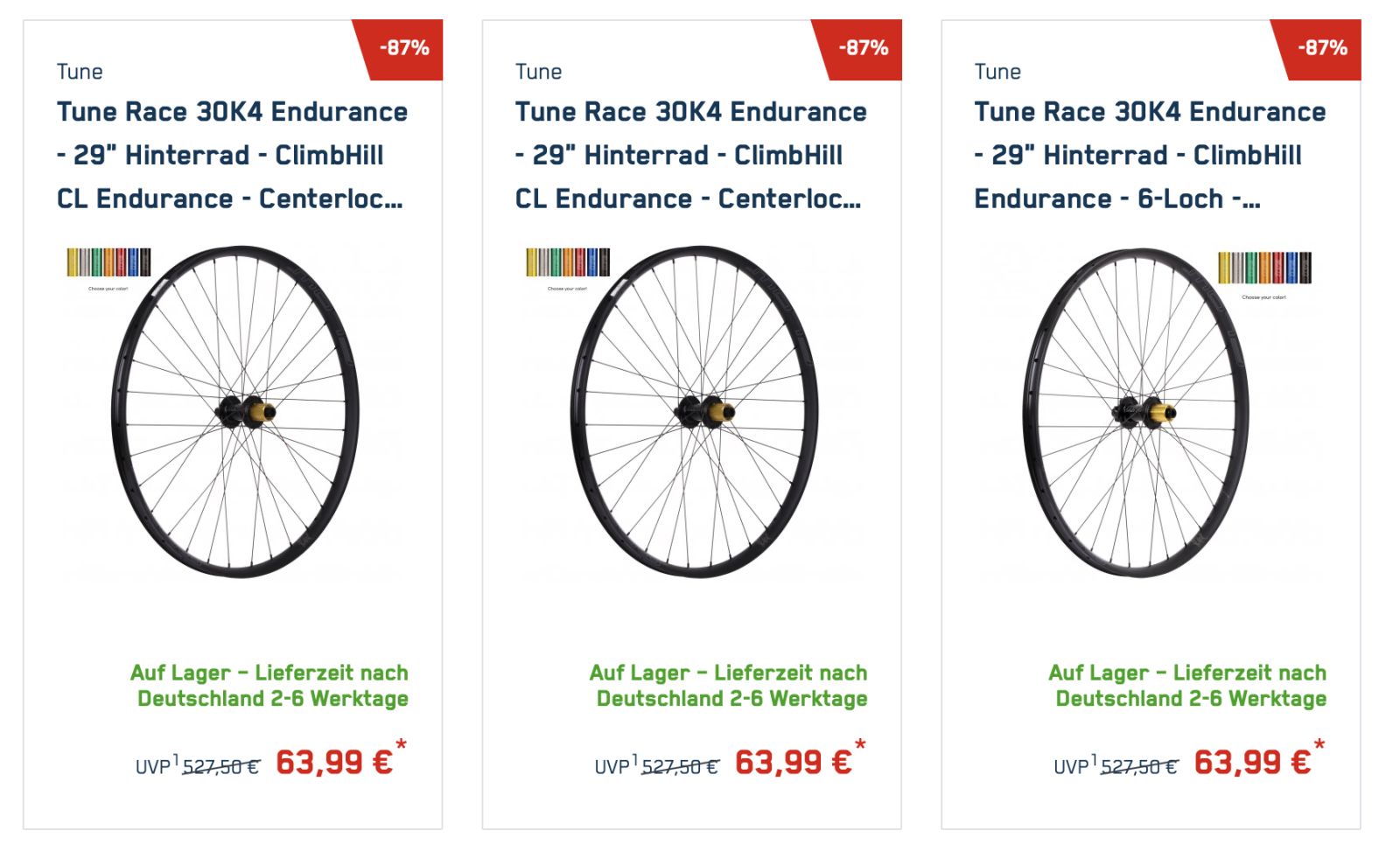The height and width of the screenshot is (851, 1400).
Task: Open the 6-Loch Hinterrad product title
Action: click(x=1150, y=156)
